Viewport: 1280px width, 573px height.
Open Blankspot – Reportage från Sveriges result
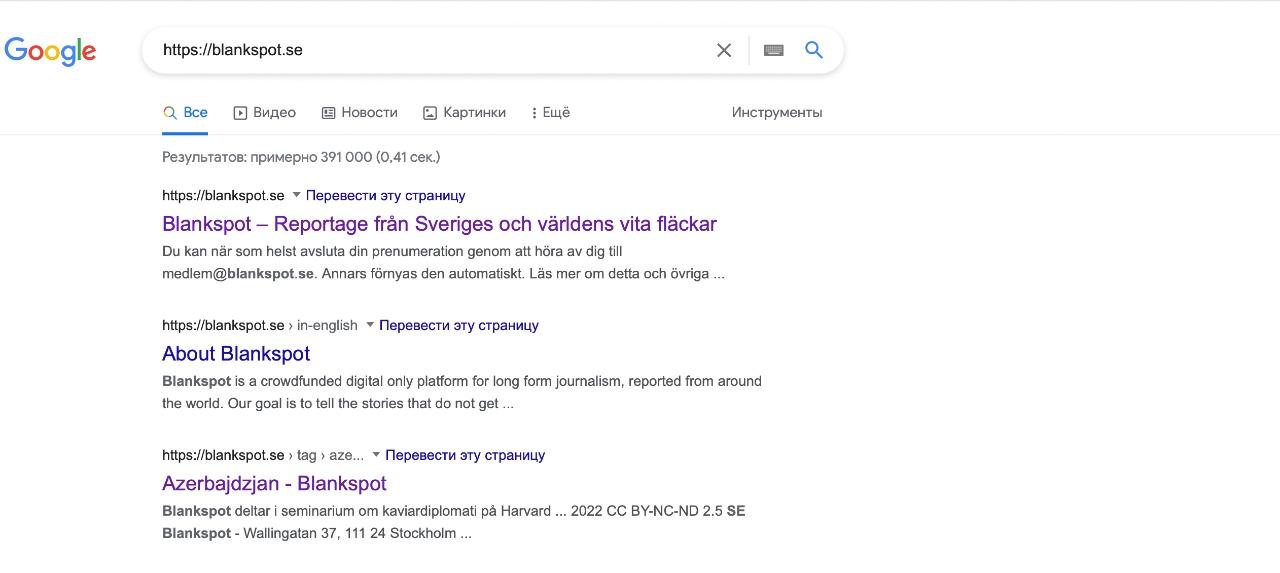(439, 224)
